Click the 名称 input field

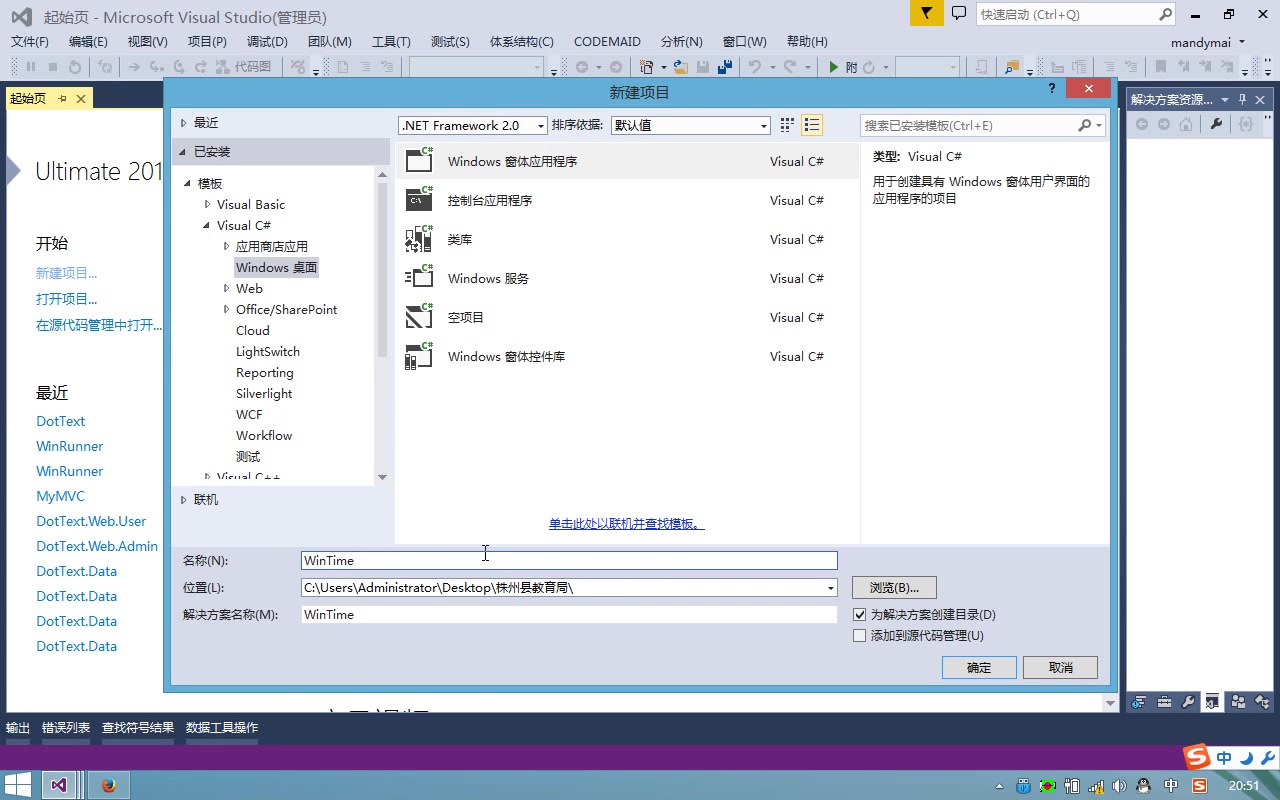(x=569, y=560)
